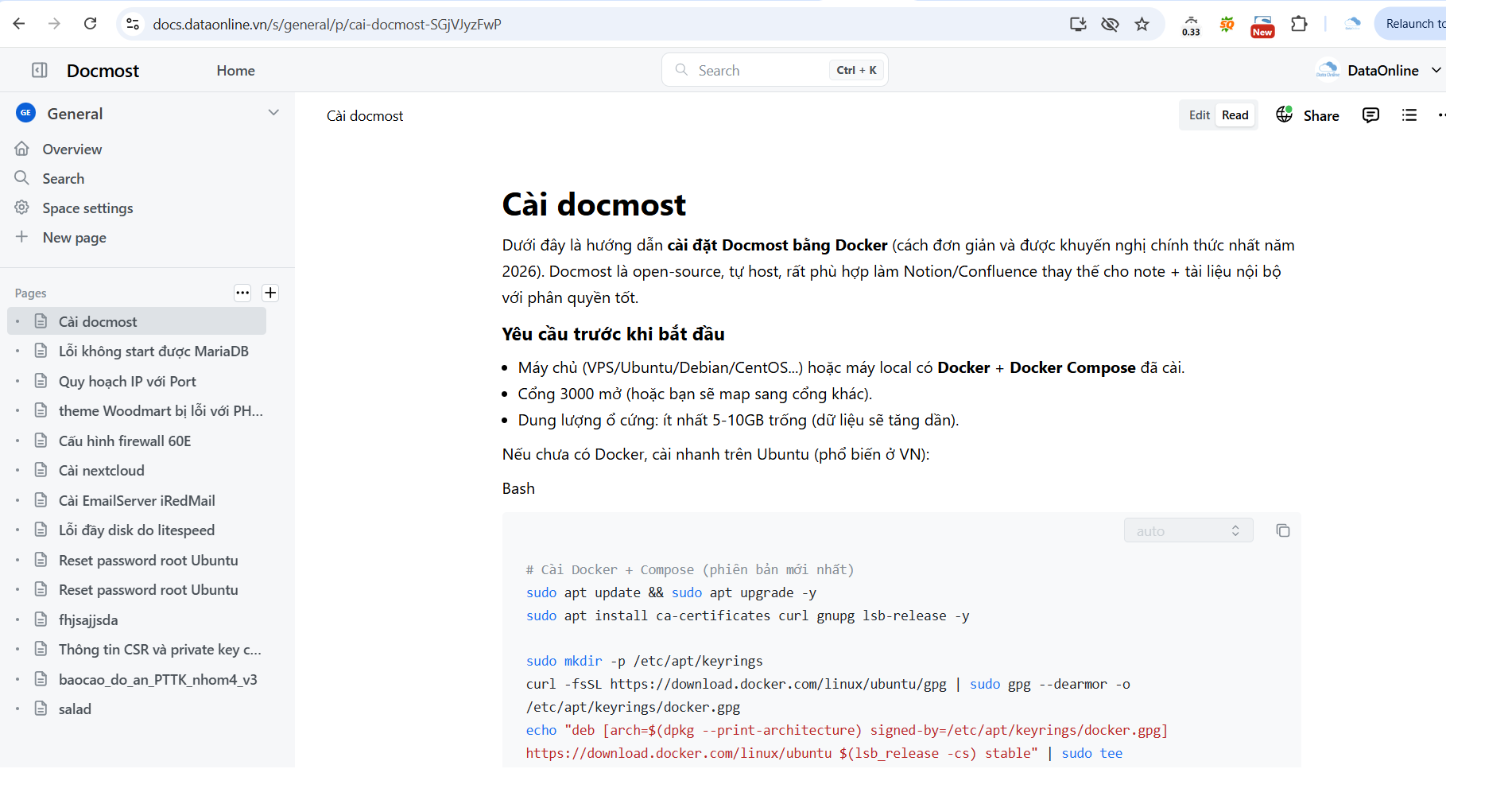
Task: Open Pages three-dot options menu
Action: coord(242,293)
